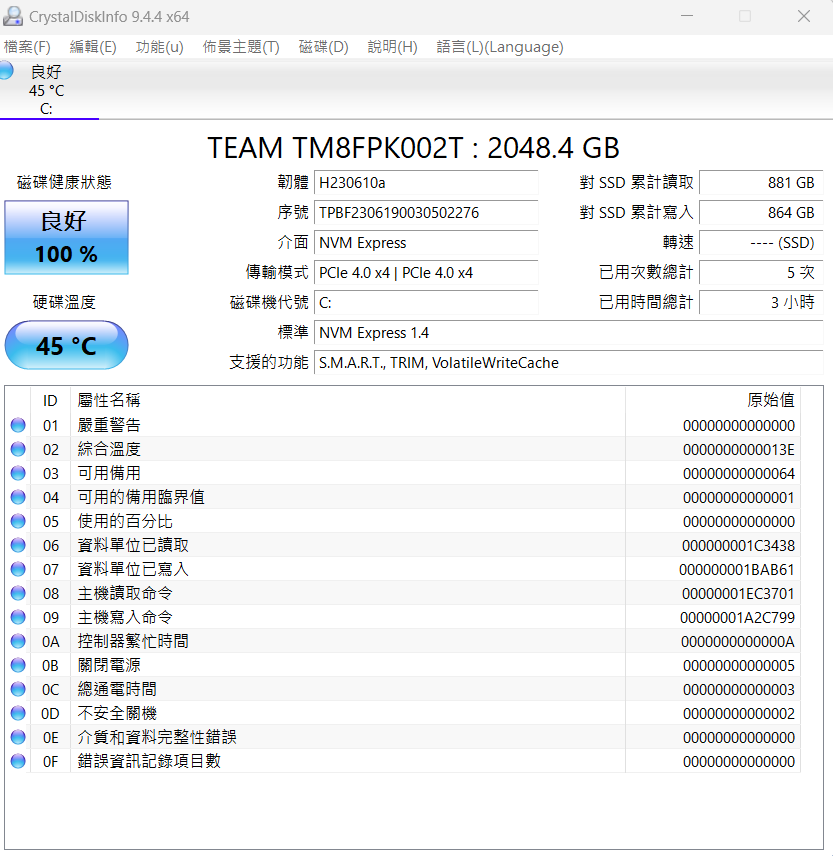This screenshot has width=833, height=856.
Task: Click the CrystalDiskInfo app icon in title bar
Action: tap(14, 16)
